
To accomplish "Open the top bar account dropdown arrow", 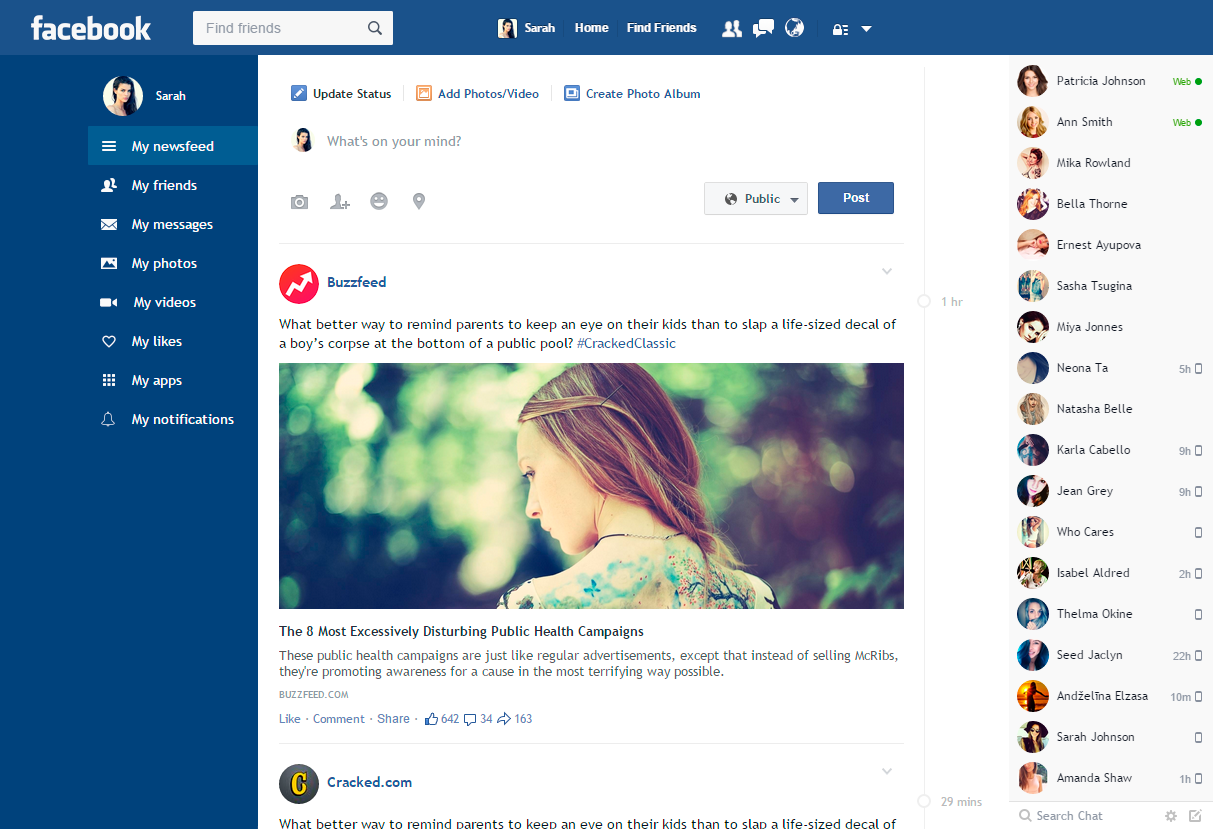I will point(867,29).
